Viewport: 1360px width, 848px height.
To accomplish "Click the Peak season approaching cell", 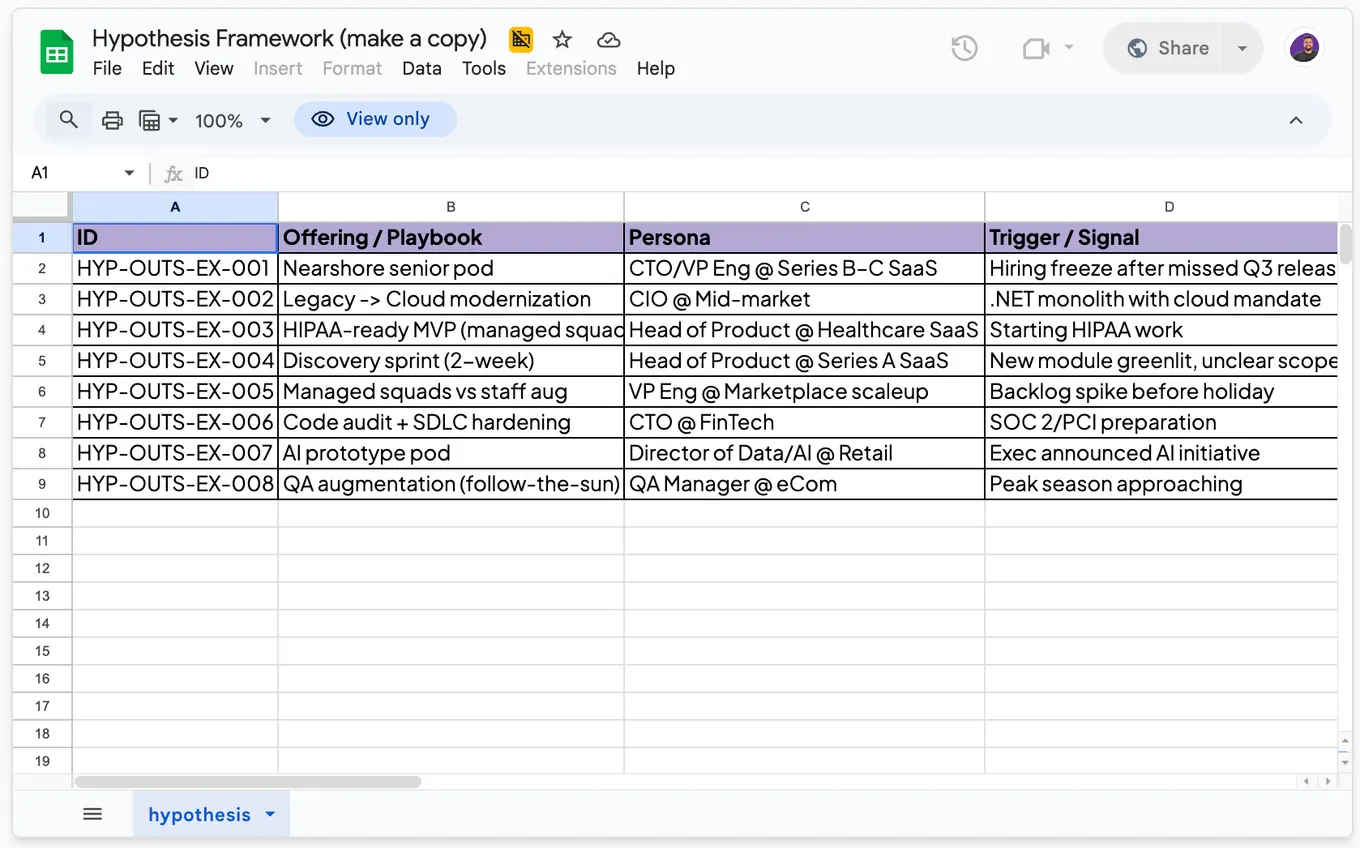I will 1161,484.
